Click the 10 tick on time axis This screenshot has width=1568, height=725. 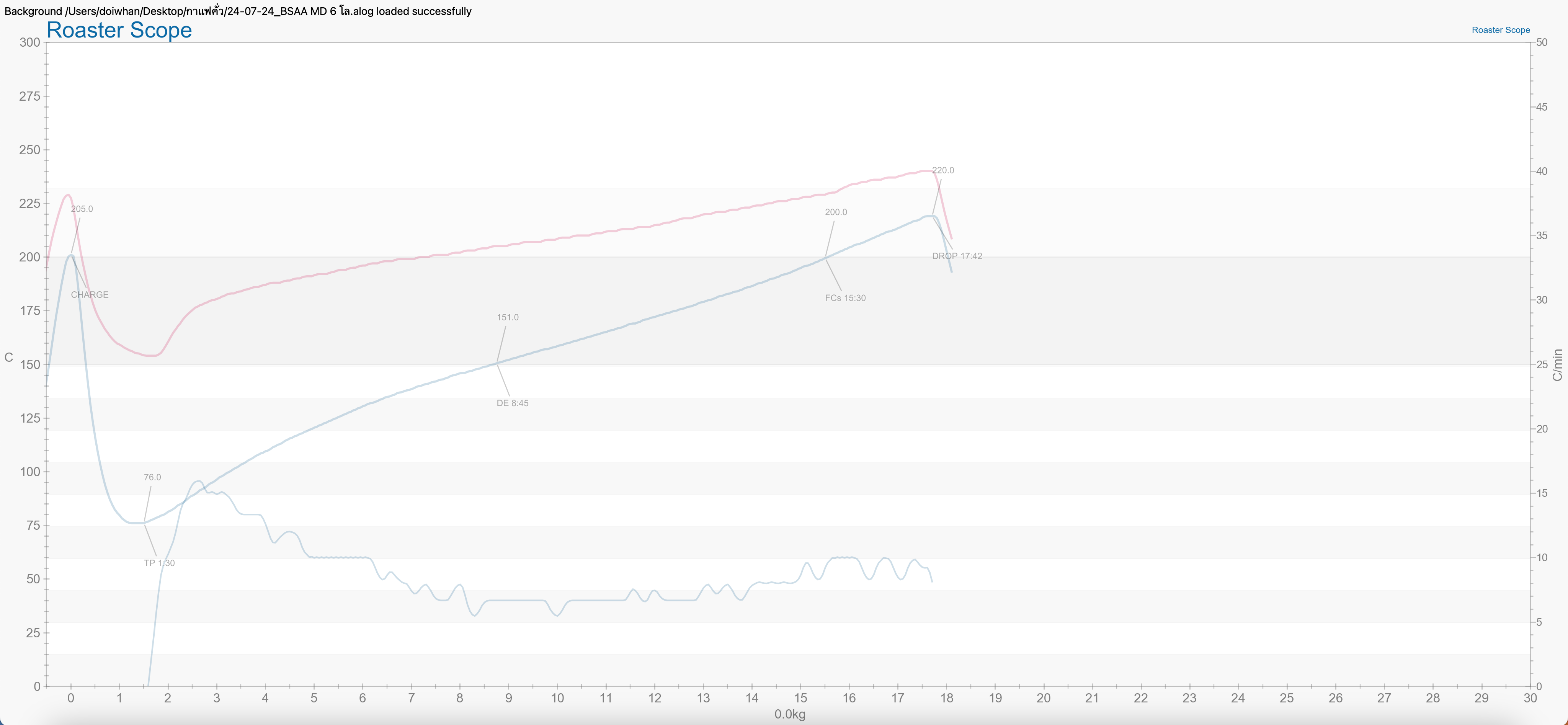557,698
